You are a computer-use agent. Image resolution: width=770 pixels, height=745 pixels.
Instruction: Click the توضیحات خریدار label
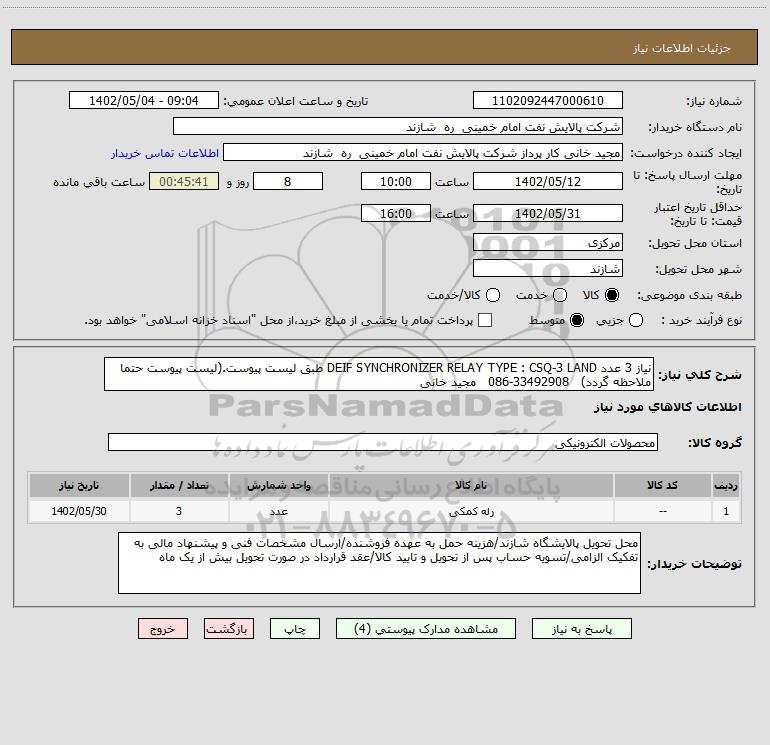[694, 564]
